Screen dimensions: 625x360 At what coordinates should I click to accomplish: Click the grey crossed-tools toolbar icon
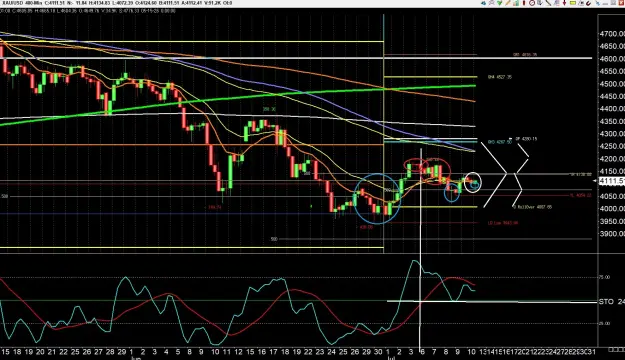click(491, 3)
